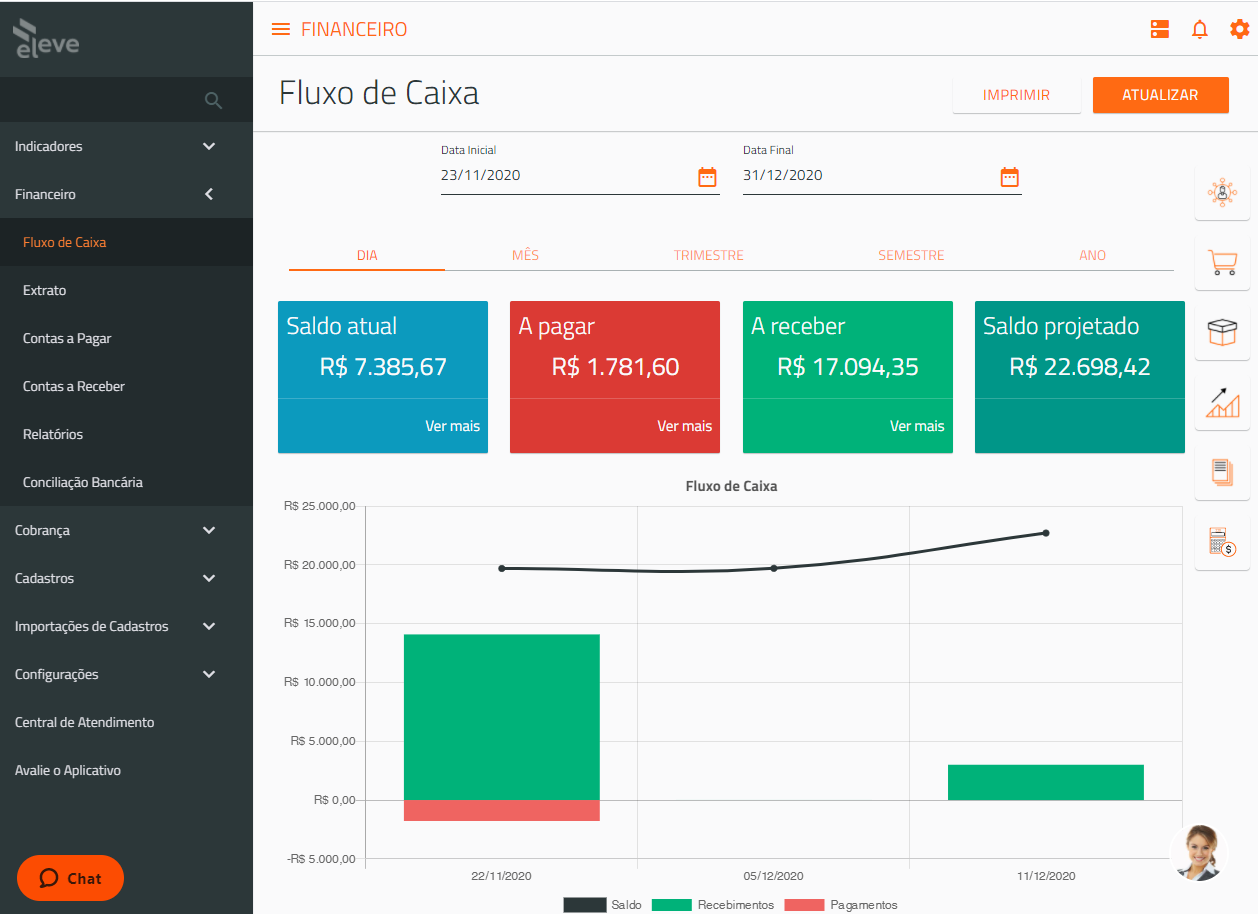Open the growth chart shortcut
Image resolution: width=1258 pixels, height=914 pixels.
tap(1222, 403)
